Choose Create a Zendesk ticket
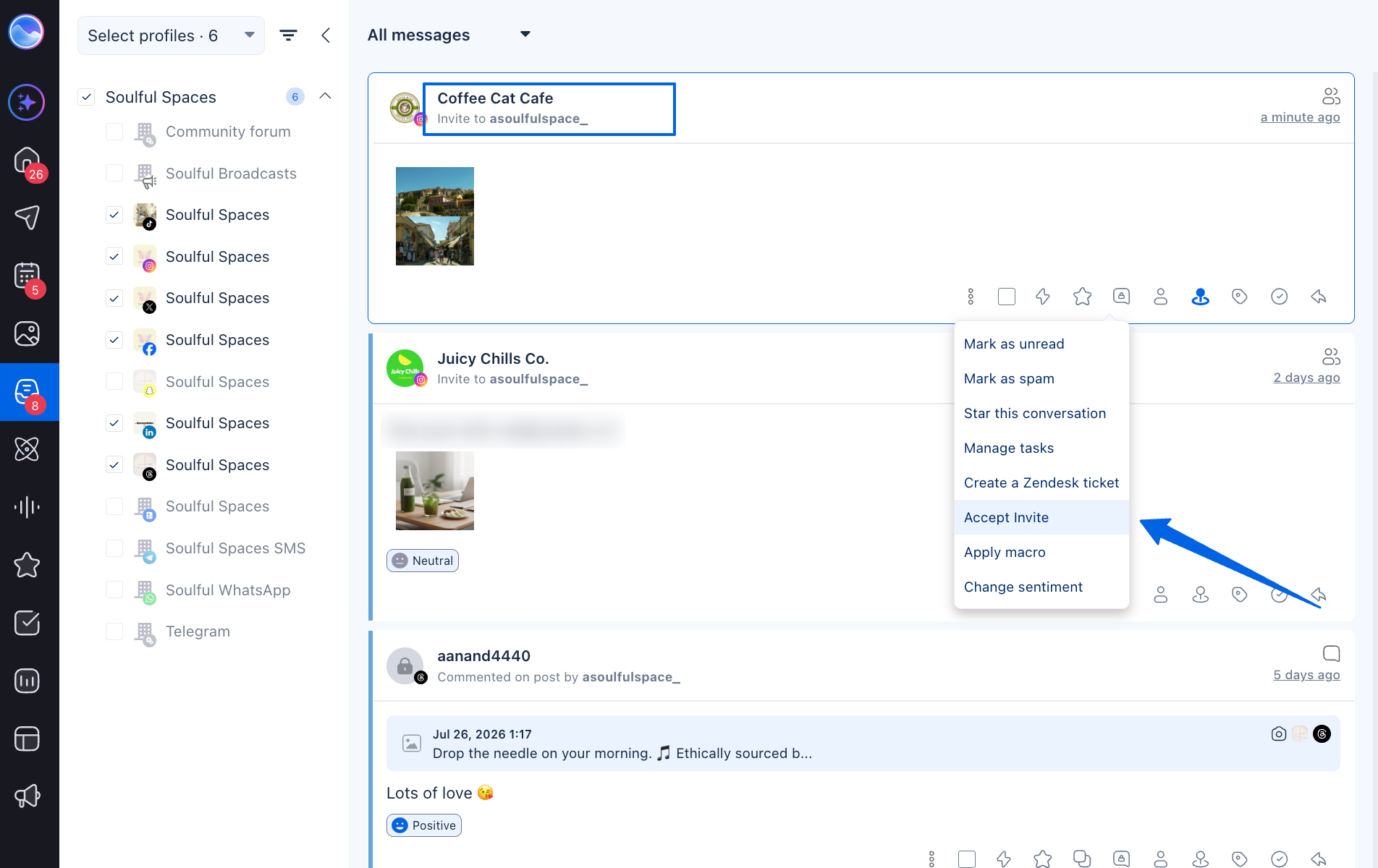 (x=1041, y=482)
